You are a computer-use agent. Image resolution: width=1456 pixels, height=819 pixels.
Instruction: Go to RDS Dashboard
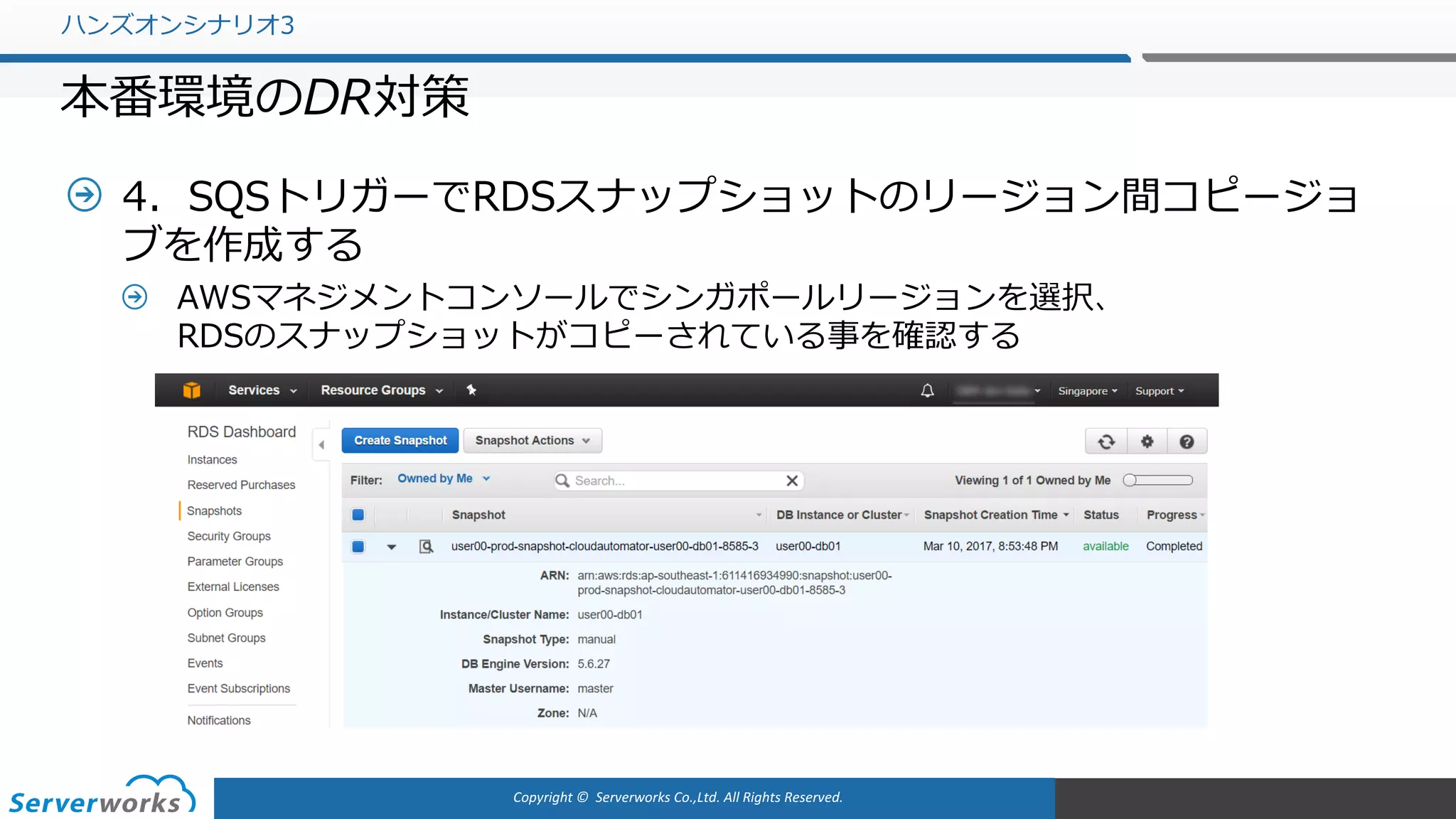click(x=242, y=432)
